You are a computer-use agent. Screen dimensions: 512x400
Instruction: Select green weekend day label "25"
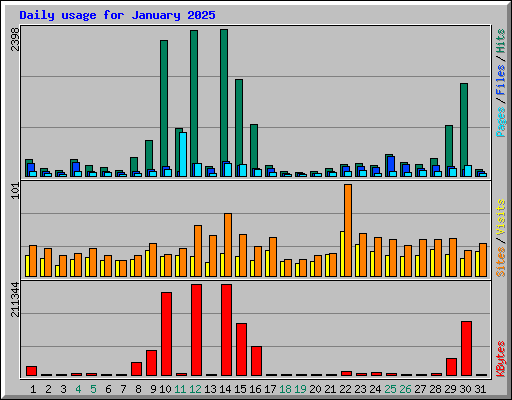(x=390, y=389)
